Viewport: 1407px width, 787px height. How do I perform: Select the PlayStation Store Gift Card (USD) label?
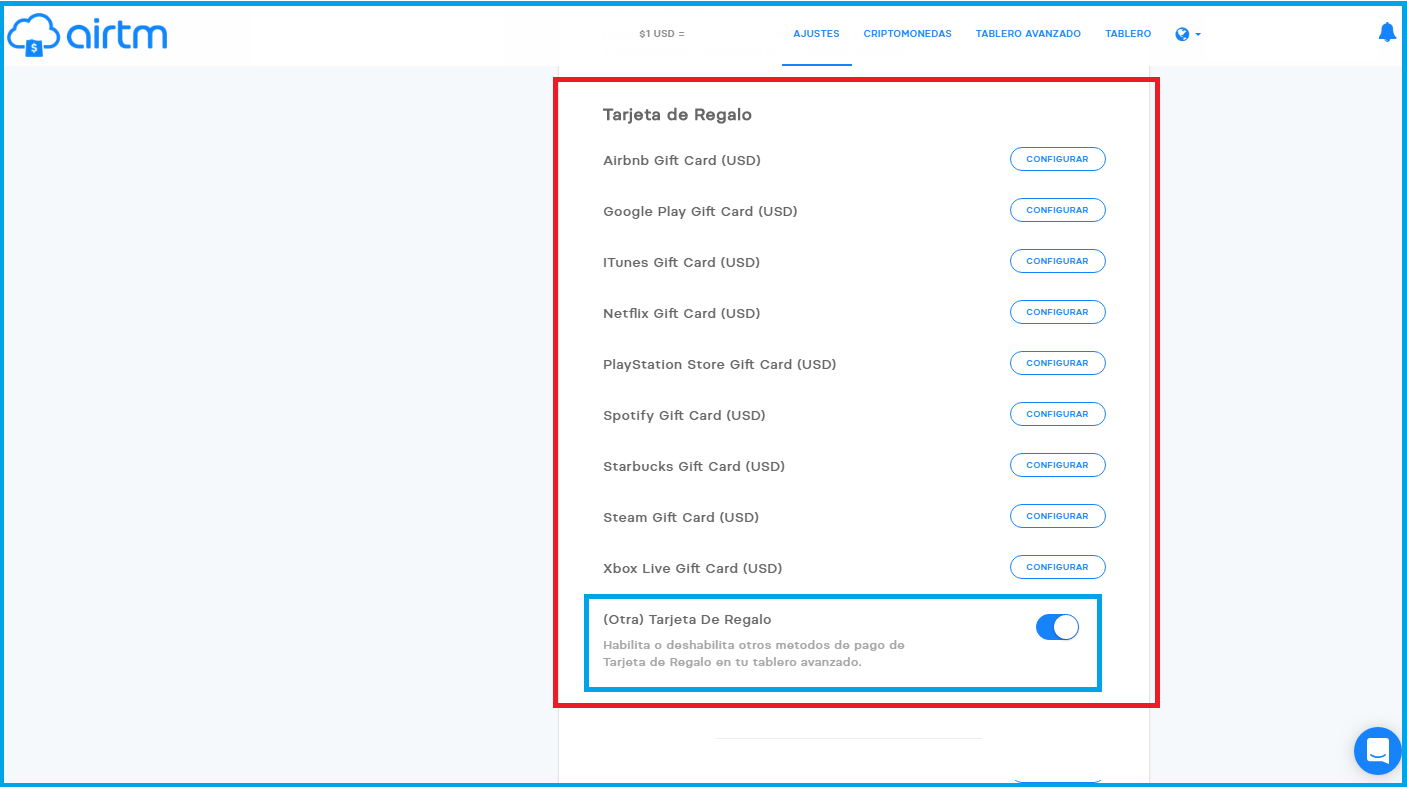(720, 364)
